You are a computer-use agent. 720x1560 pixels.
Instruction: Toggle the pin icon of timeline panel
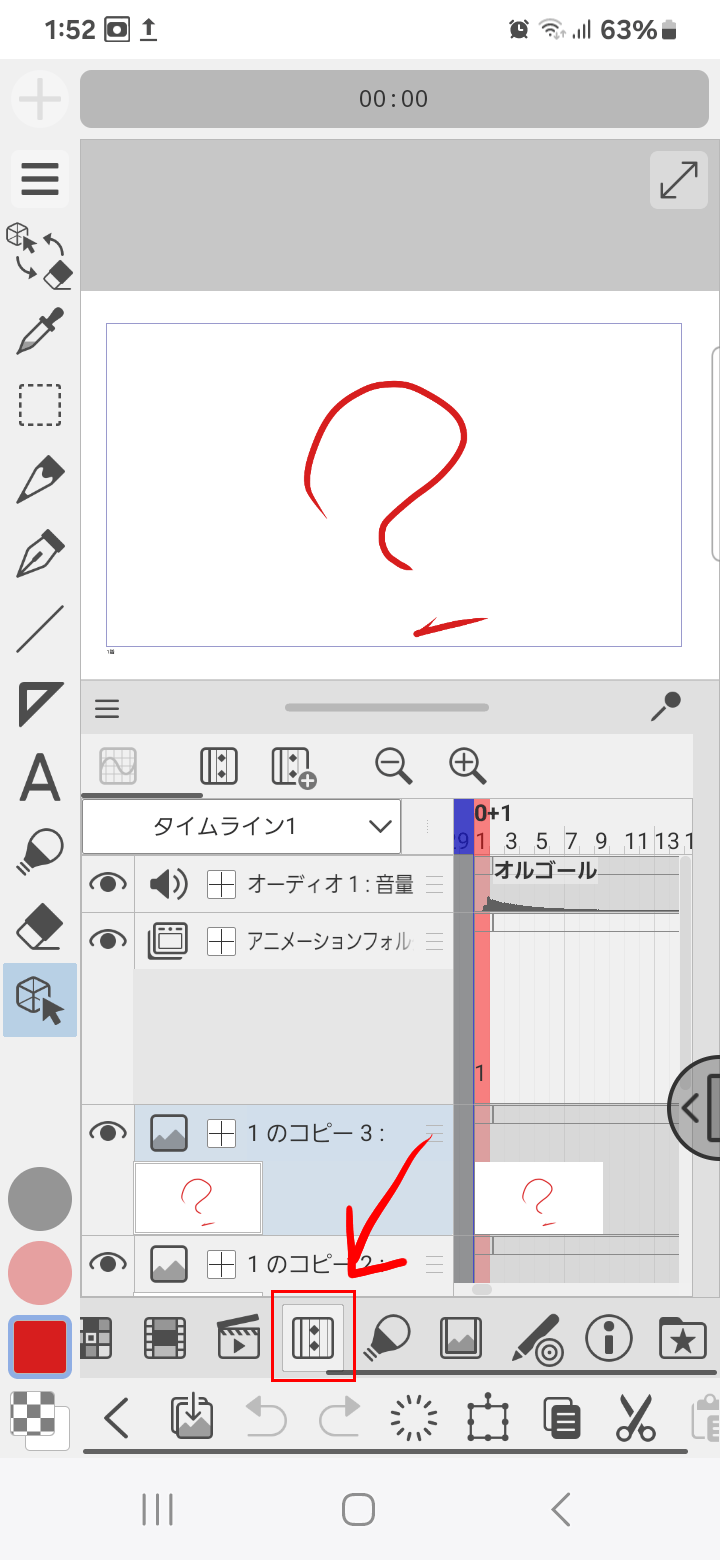tap(666, 706)
